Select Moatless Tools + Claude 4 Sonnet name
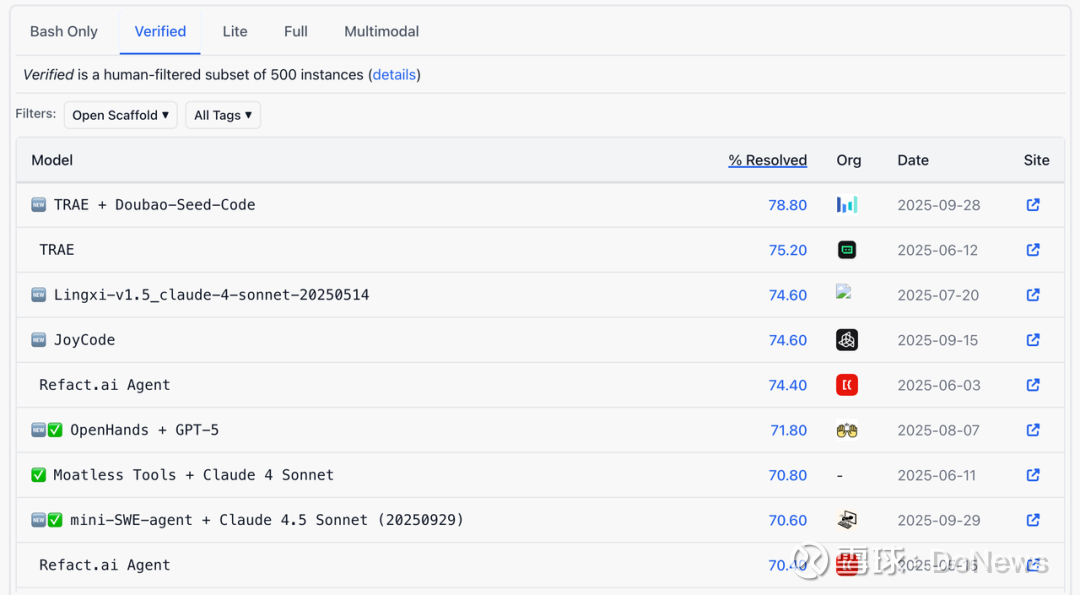 click(x=194, y=474)
